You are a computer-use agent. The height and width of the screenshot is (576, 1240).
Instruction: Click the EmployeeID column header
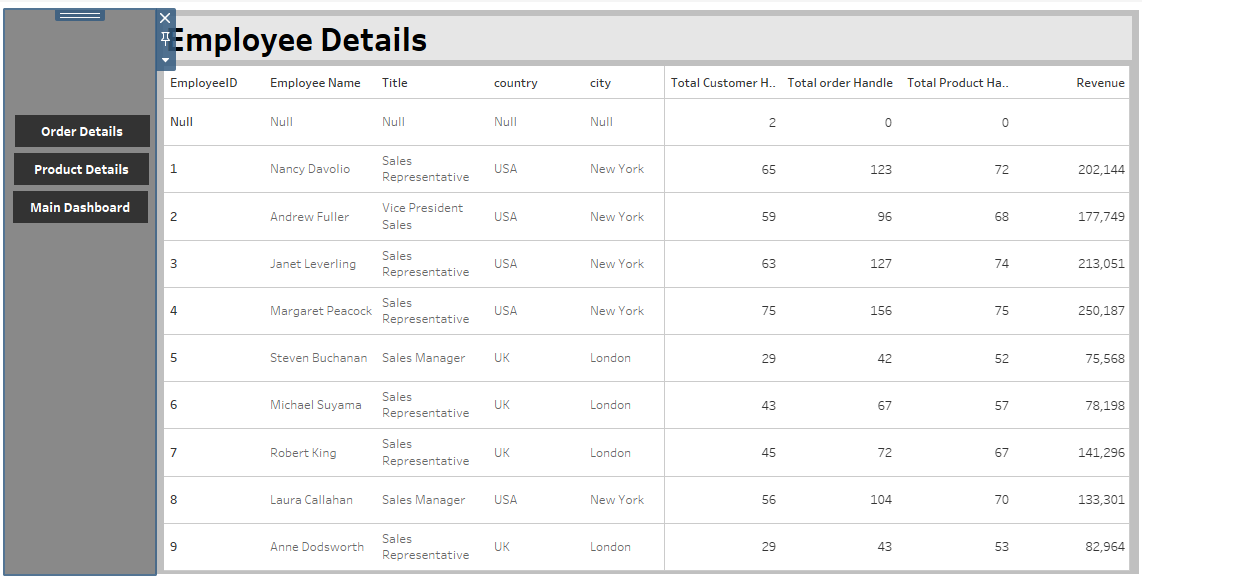click(x=205, y=83)
